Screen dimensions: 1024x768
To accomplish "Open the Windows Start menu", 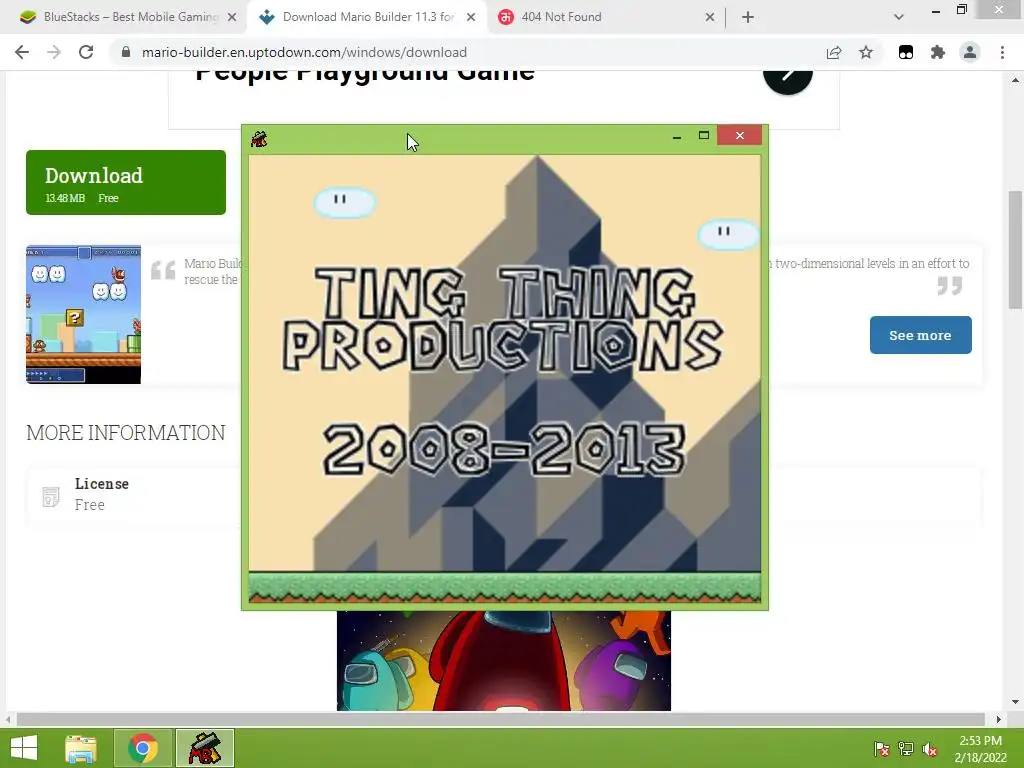I will [x=24, y=748].
